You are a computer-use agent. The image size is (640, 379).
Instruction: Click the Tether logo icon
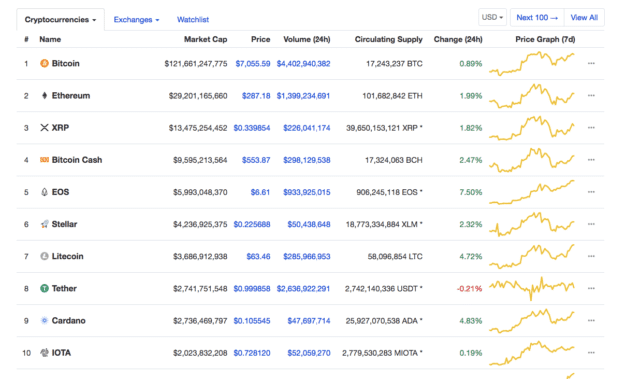(44, 288)
